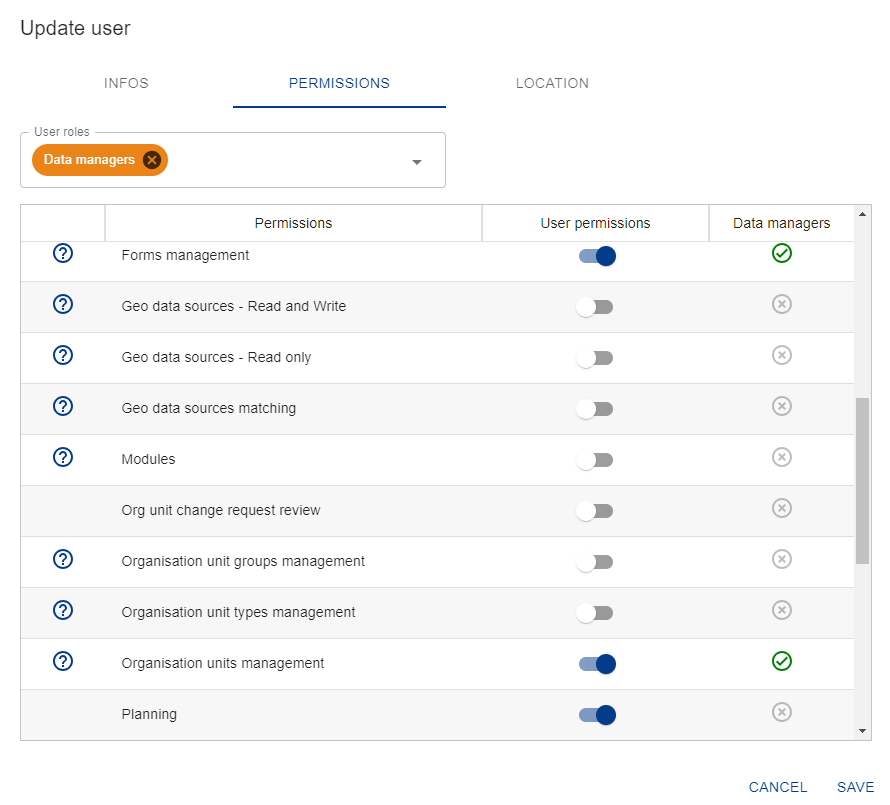Screen dimensions: 890x805
Task: Click Data managers cross for Geo data Read and Write
Action: coord(782,304)
